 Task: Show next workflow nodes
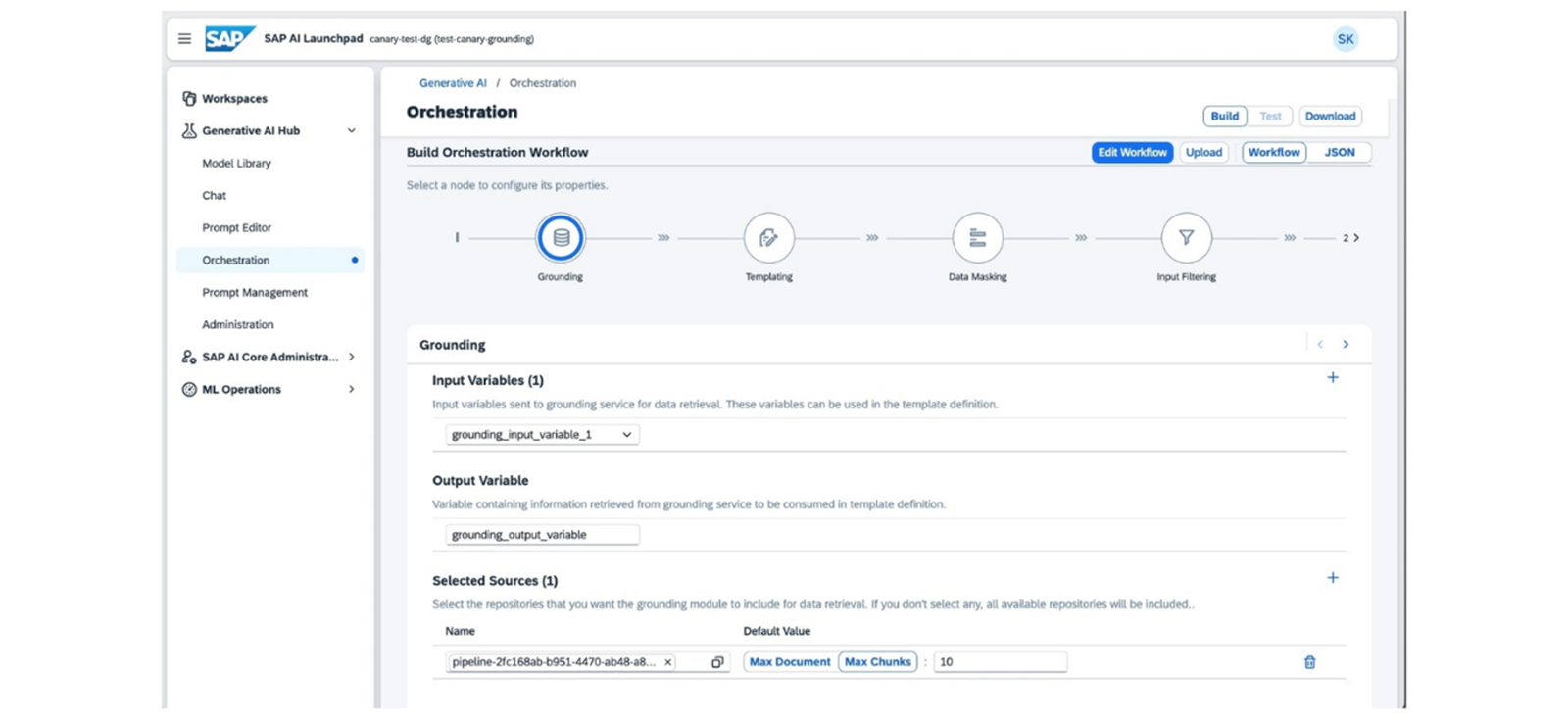[1351, 238]
